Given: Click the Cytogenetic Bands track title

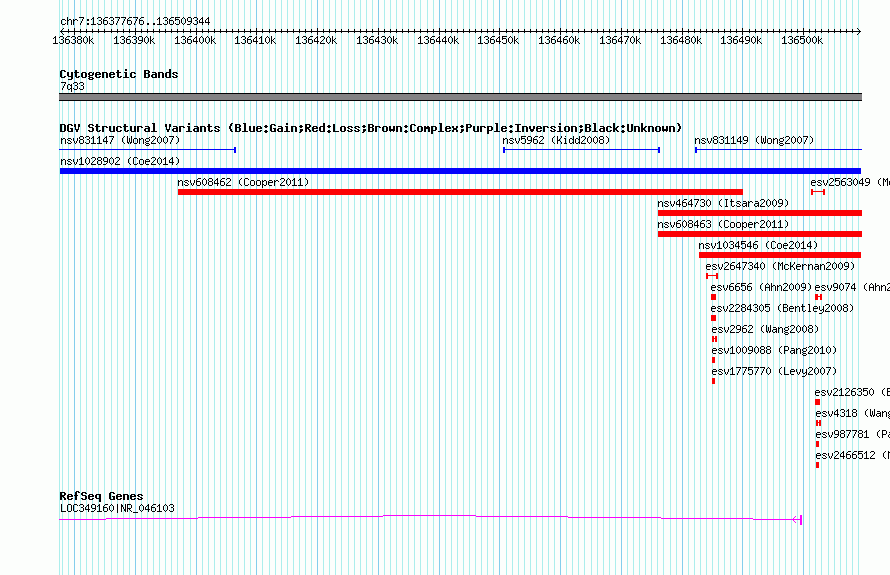Looking at the screenshot, I should pyautogui.click(x=119, y=74).
